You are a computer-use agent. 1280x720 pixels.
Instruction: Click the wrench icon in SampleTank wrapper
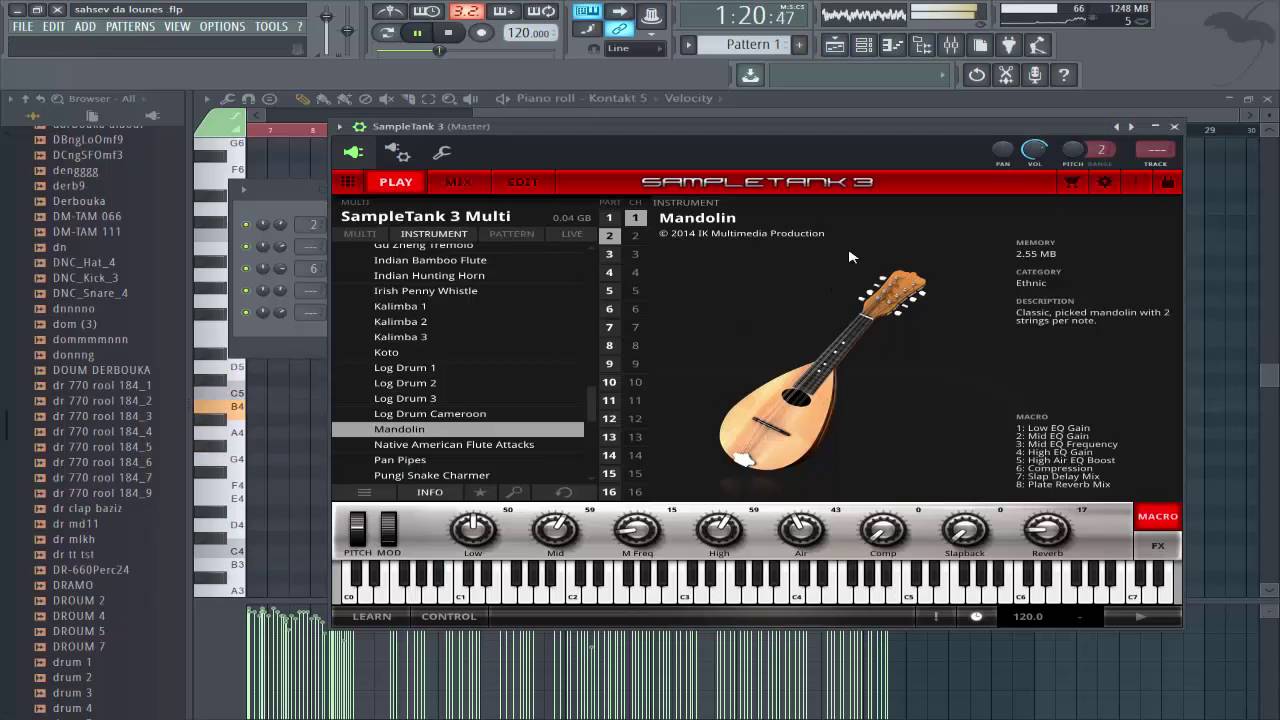pyautogui.click(x=441, y=152)
